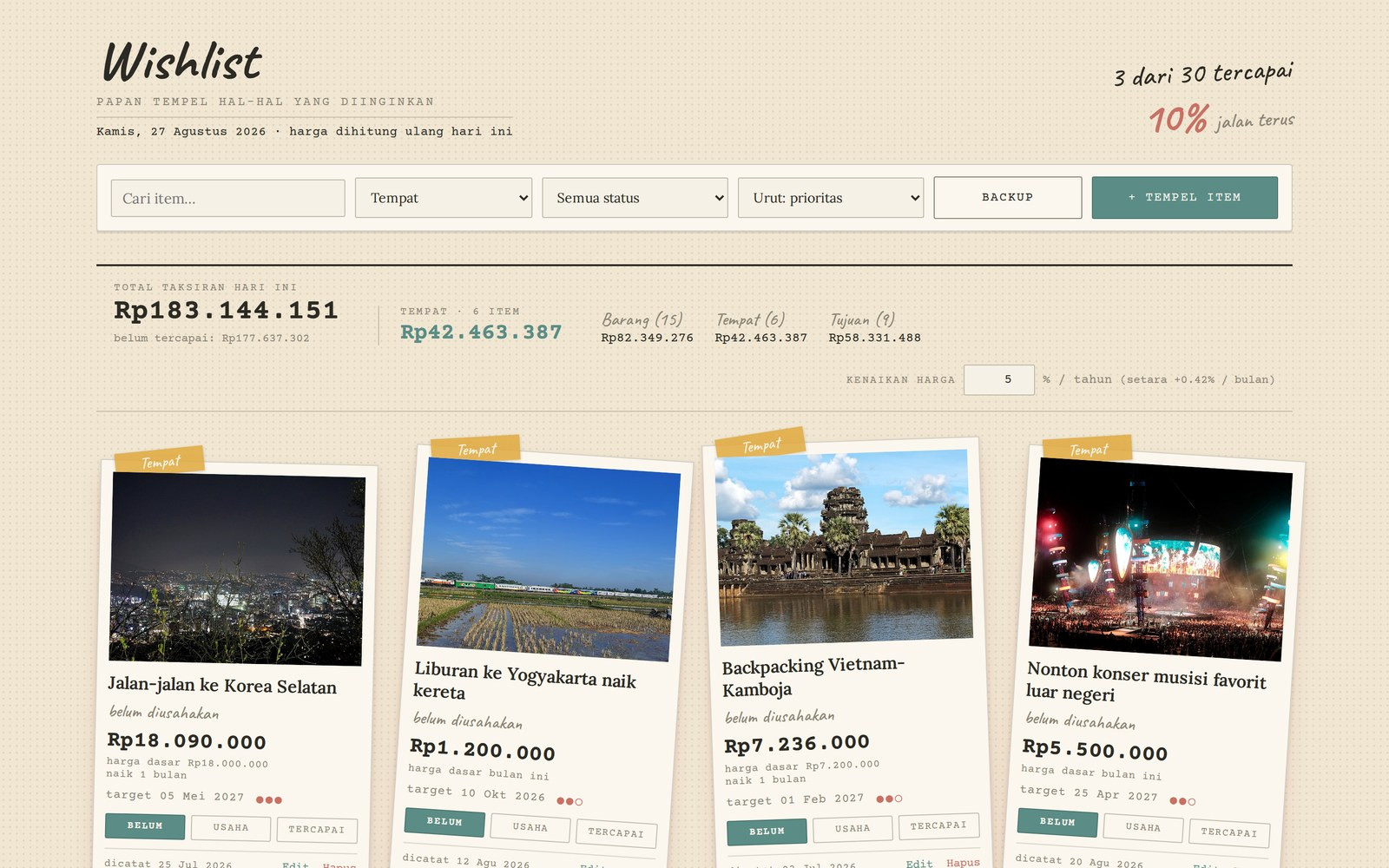Screen dimensions: 1389x868
Task: Click the "+ TEMPEL ITEM" button
Action: pyautogui.click(x=1185, y=198)
